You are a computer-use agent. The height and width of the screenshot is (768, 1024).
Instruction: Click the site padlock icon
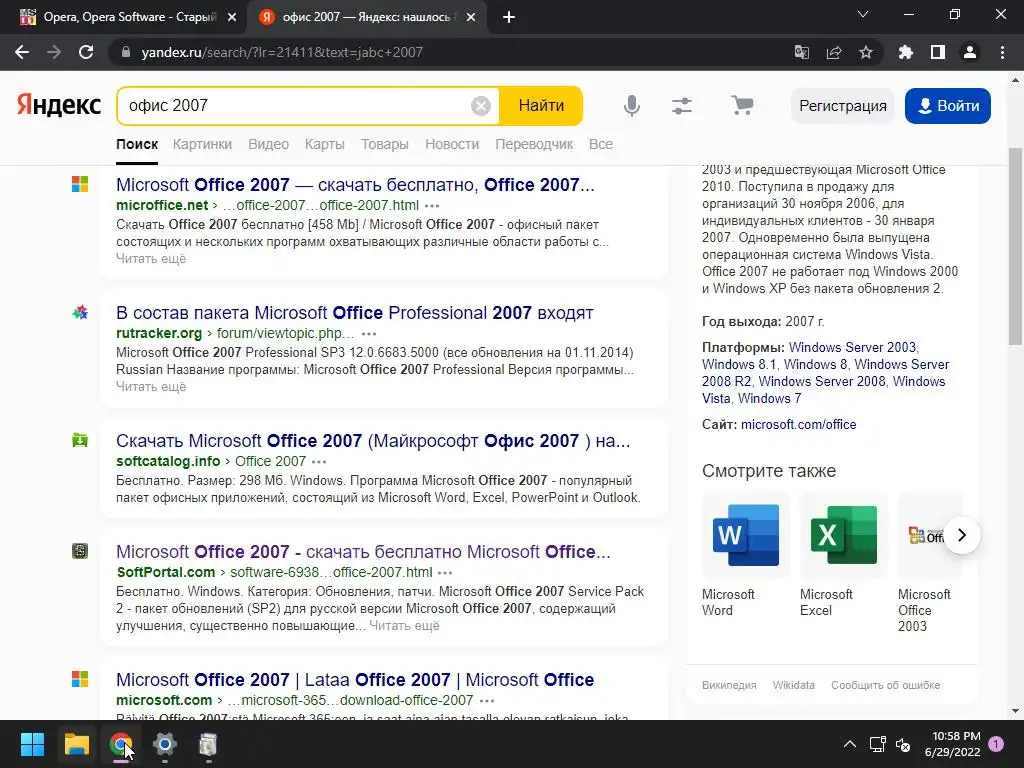(x=126, y=52)
